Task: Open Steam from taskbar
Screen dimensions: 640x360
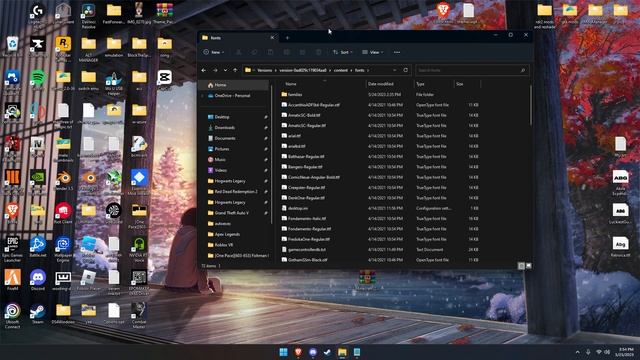Action: click(x=327, y=352)
